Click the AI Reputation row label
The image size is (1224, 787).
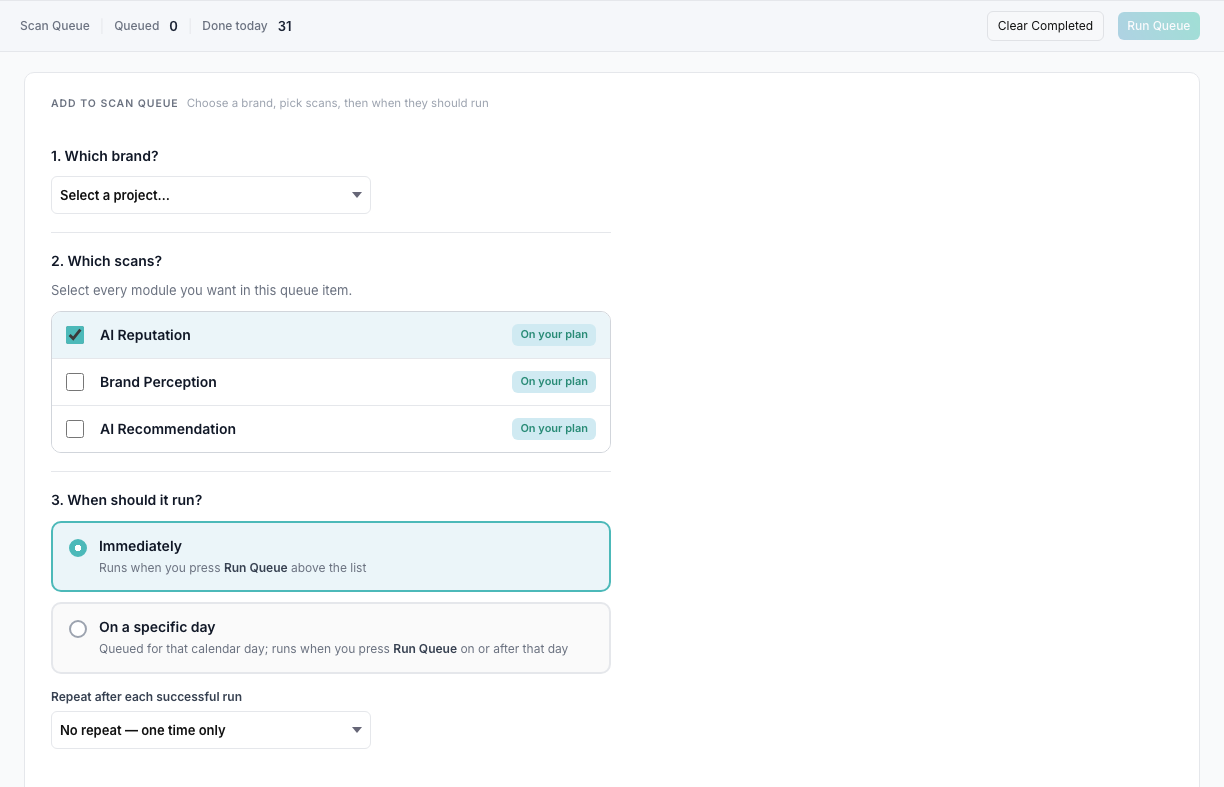click(145, 335)
